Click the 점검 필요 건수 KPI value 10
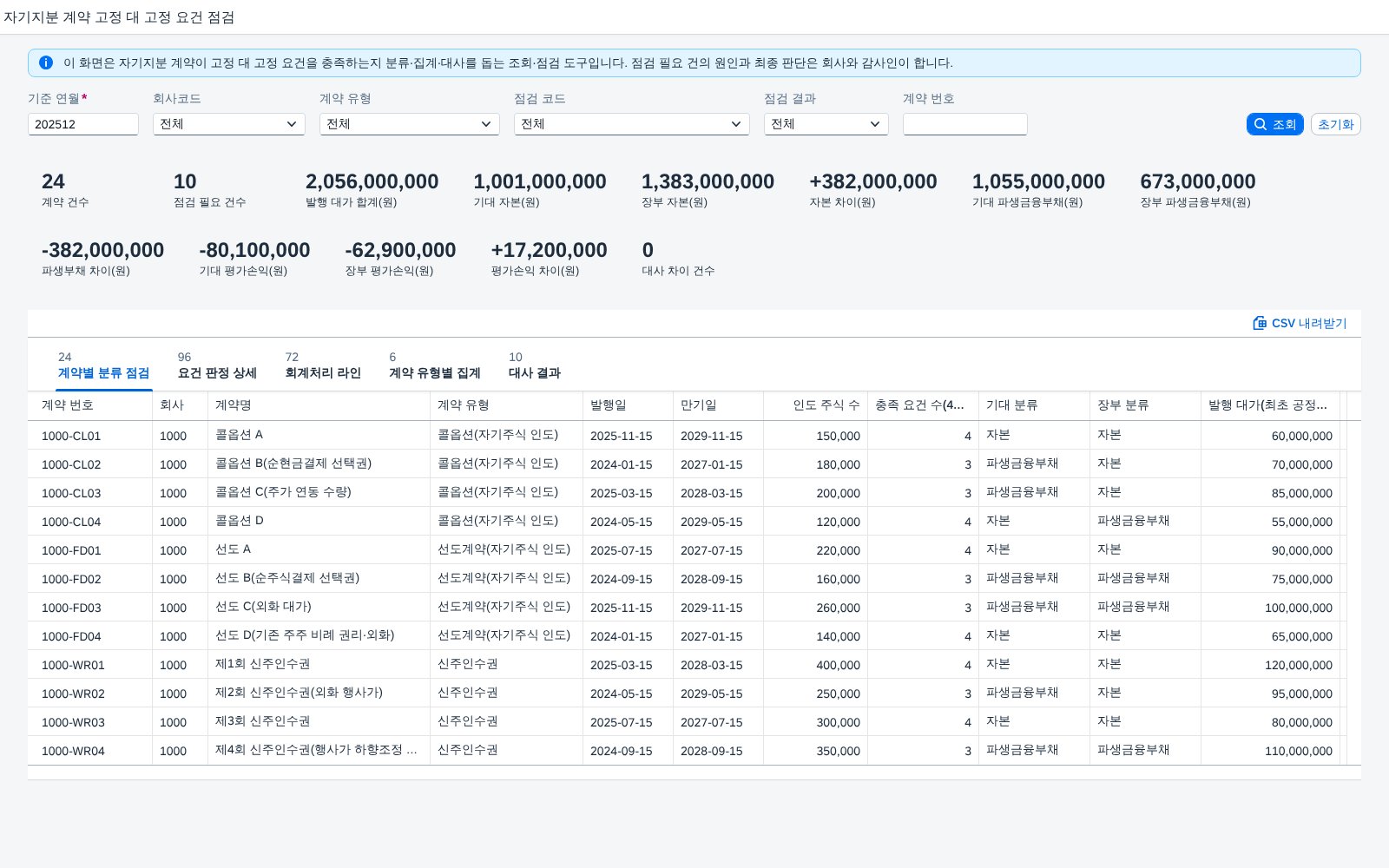The image size is (1389, 868). pyautogui.click(x=185, y=181)
